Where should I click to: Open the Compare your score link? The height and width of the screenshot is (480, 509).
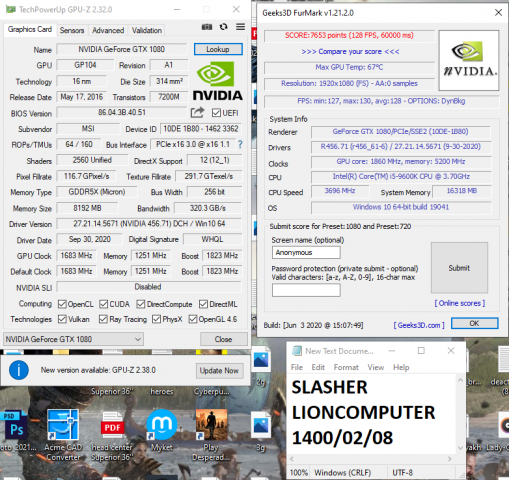(x=350, y=52)
